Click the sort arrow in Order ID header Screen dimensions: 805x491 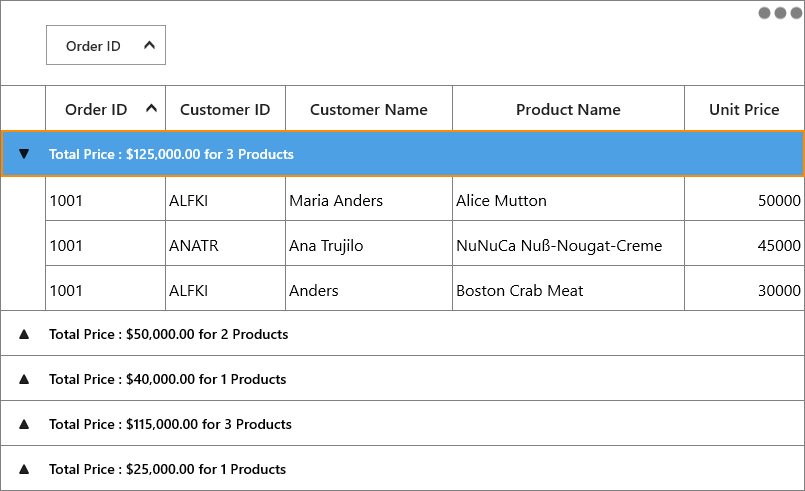(x=151, y=108)
